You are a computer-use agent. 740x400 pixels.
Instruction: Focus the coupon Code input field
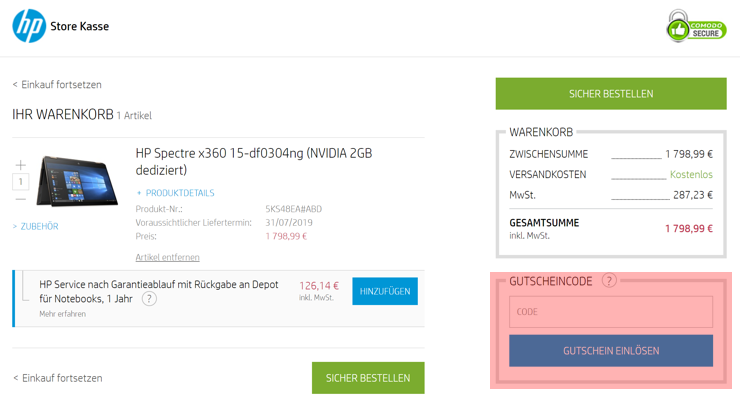(611, 312)
